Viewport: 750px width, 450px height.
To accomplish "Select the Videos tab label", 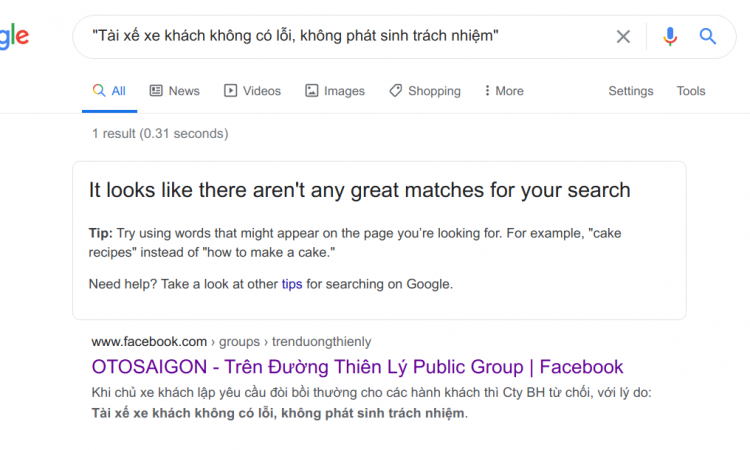I will [262, 91].
